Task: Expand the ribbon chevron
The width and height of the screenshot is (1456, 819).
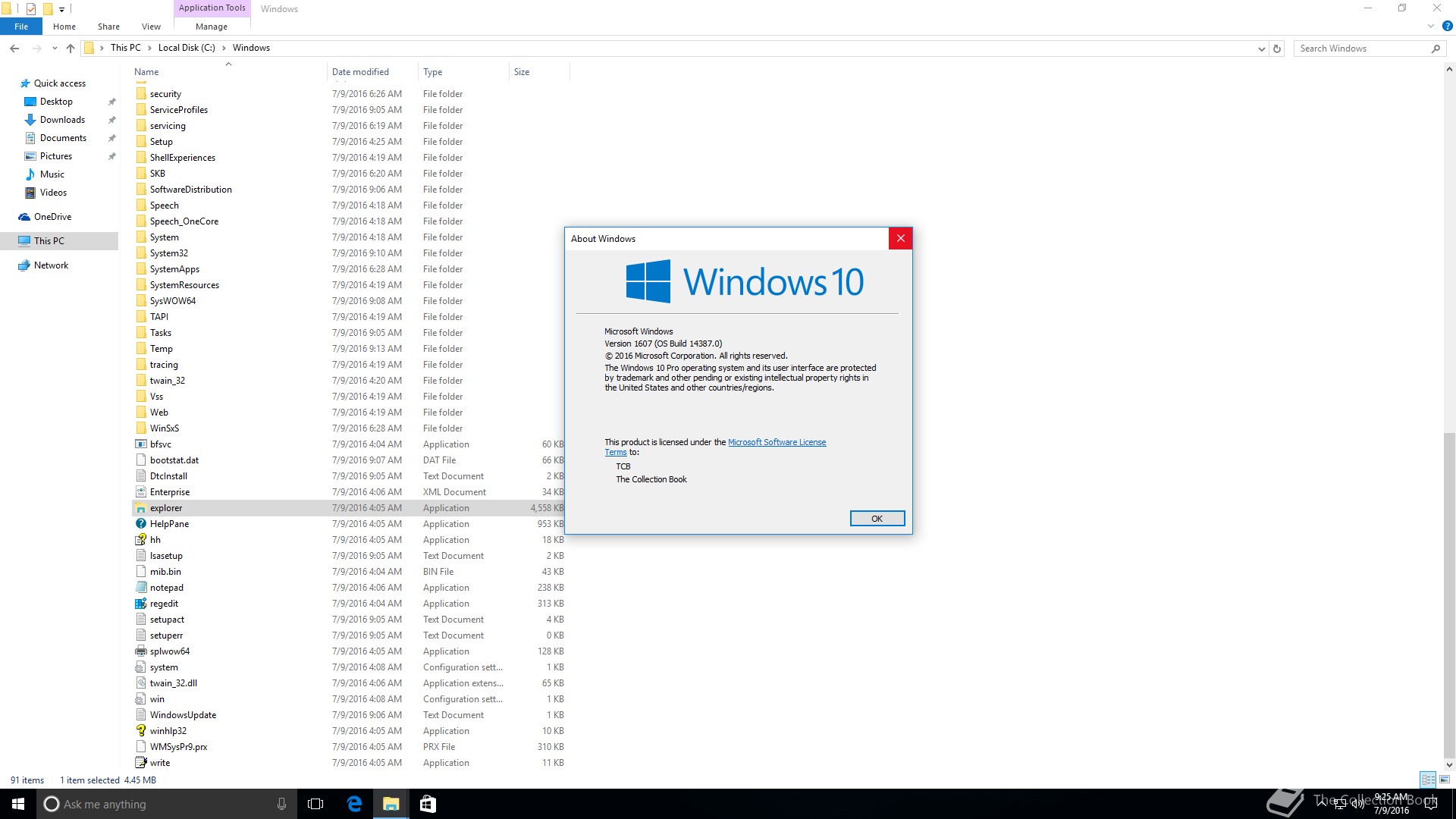Action: (1430, 26)
